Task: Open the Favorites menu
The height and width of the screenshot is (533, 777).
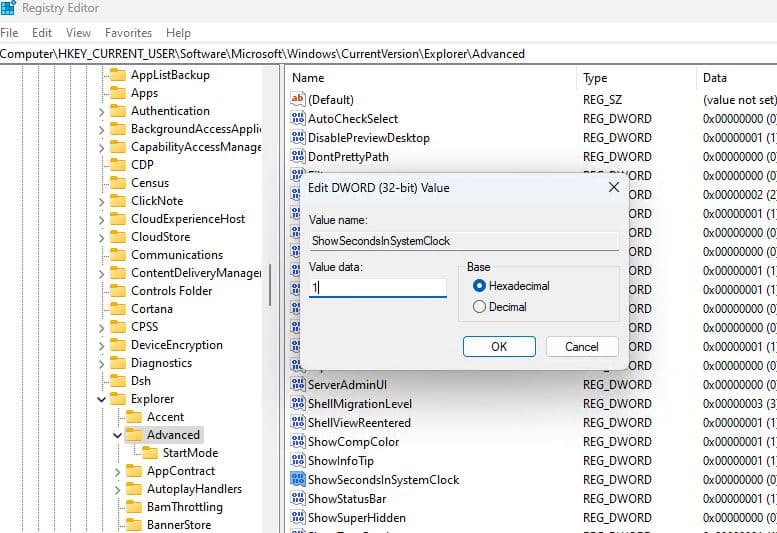Action: pos(128,33)
